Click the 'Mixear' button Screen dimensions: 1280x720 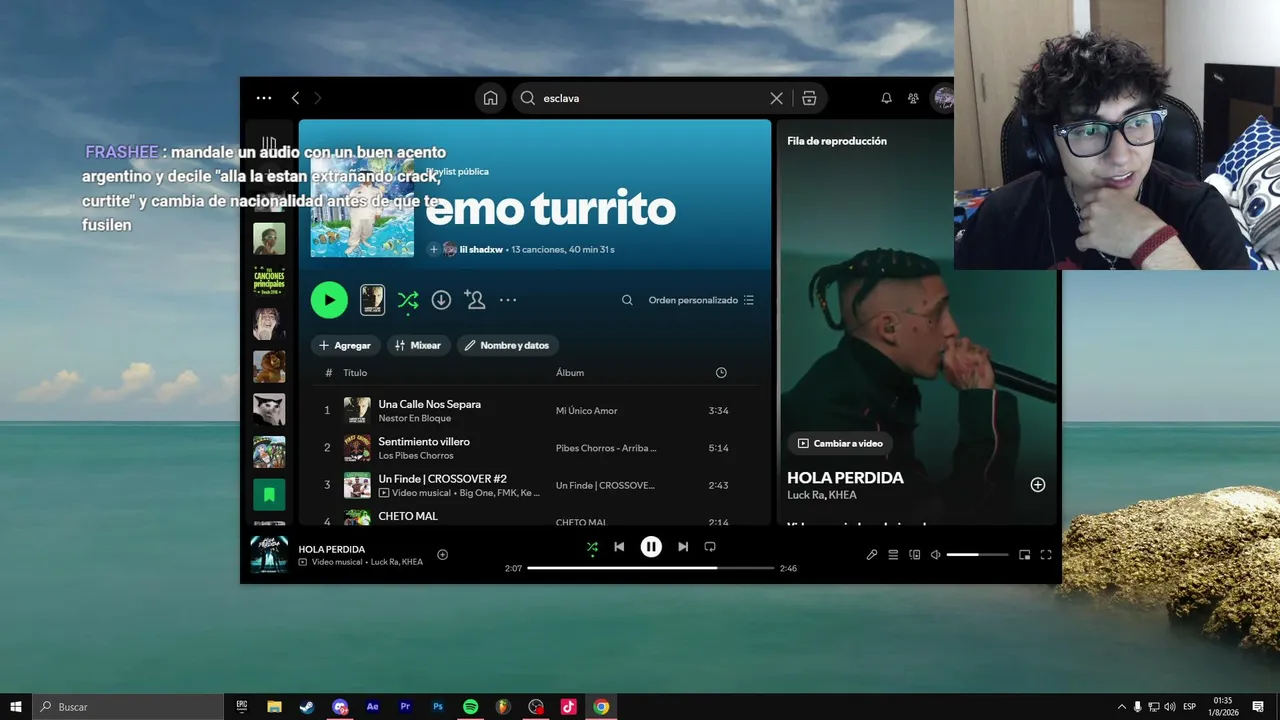pos(418,345)
